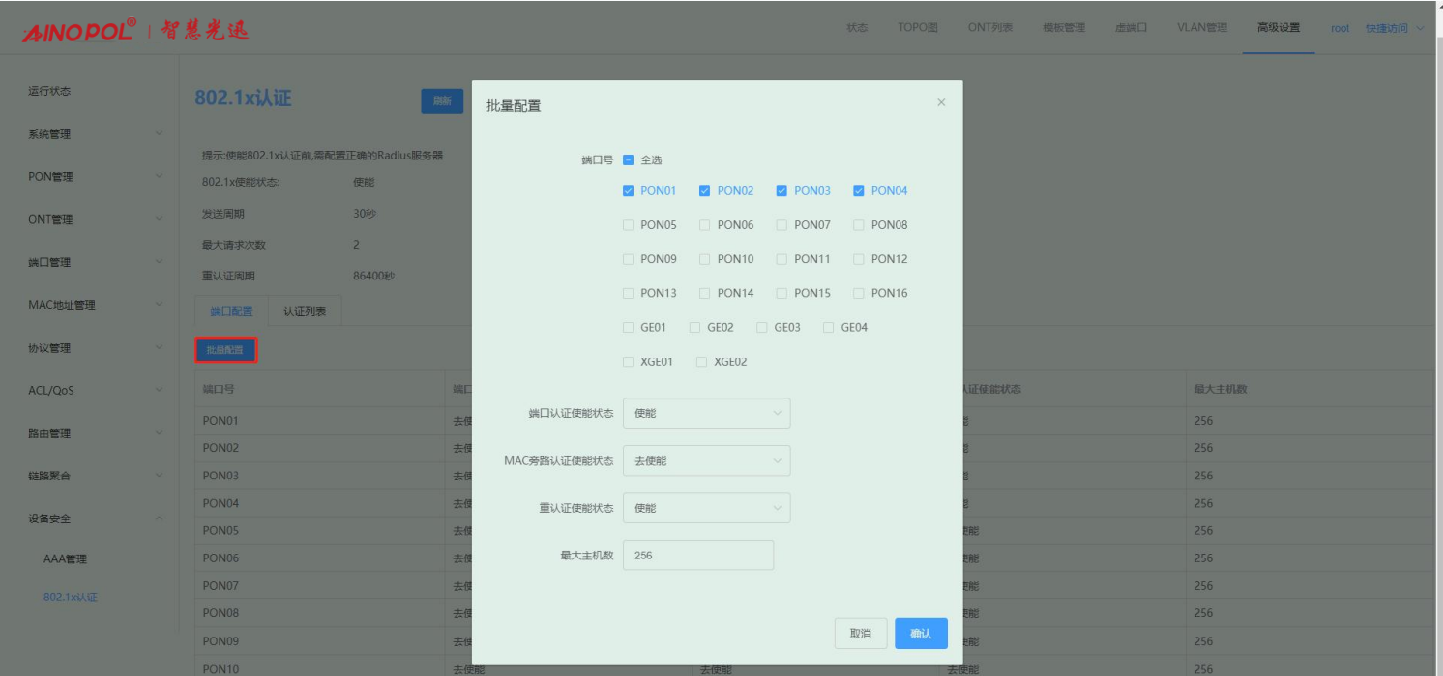Viewport: 1443px width, 676px height.
Task: Enable the GE01 port checkbox
Action: click(x=629, y=328)
